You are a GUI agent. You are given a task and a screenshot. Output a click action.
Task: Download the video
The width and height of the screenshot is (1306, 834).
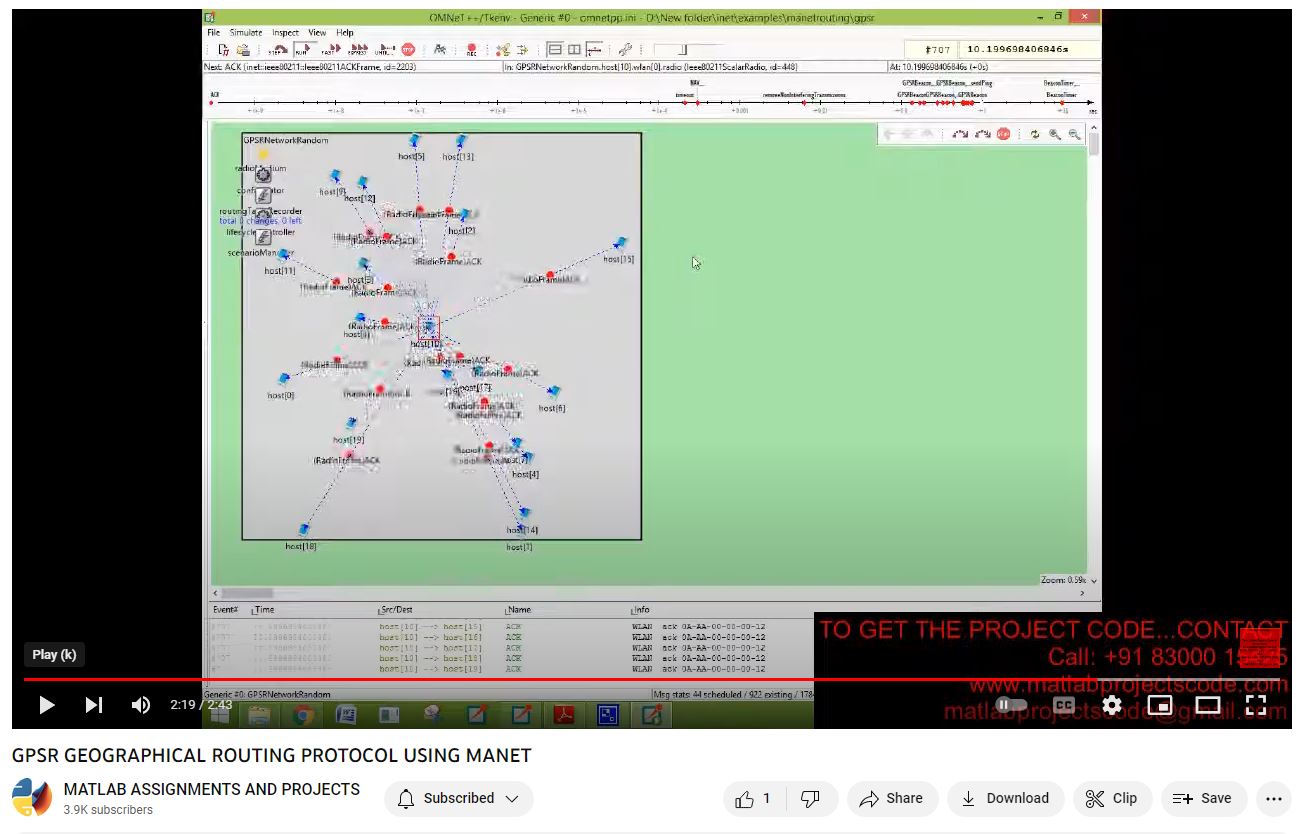1005,798
